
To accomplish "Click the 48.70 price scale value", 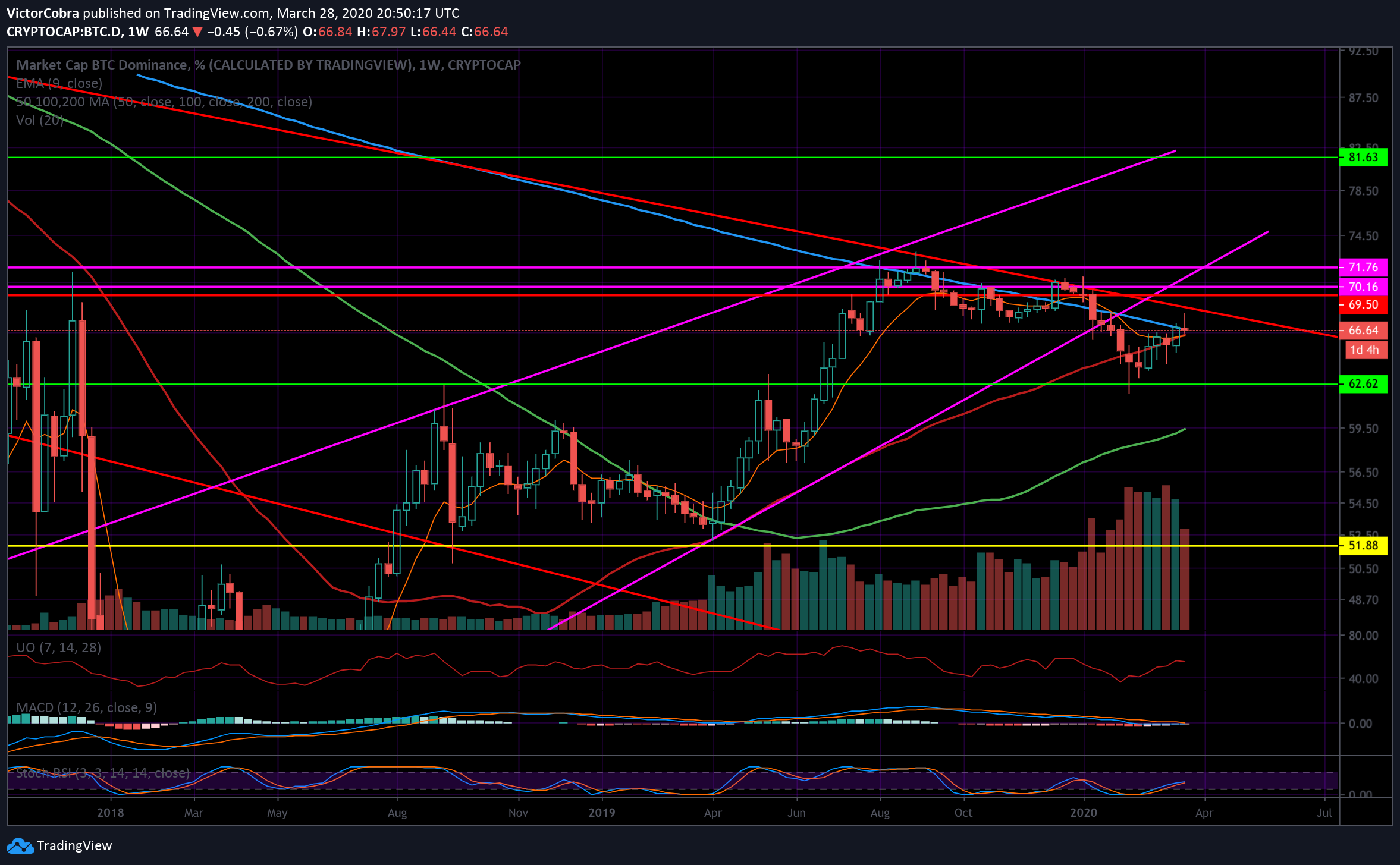I will pos(1363,600).
